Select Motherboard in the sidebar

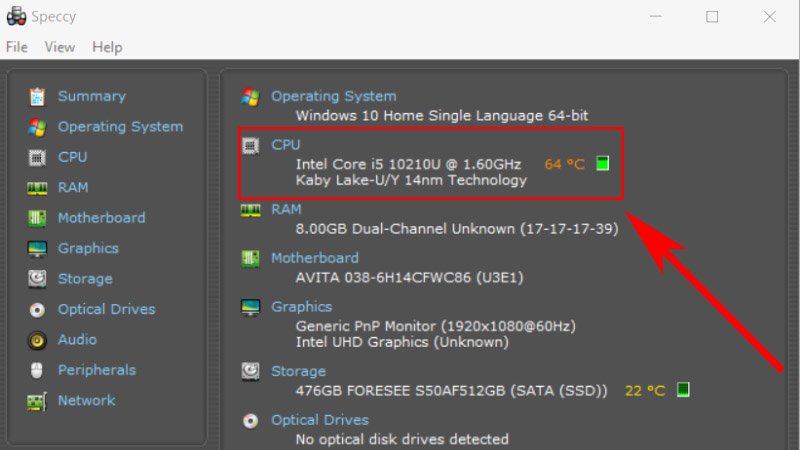click(102, 218)
